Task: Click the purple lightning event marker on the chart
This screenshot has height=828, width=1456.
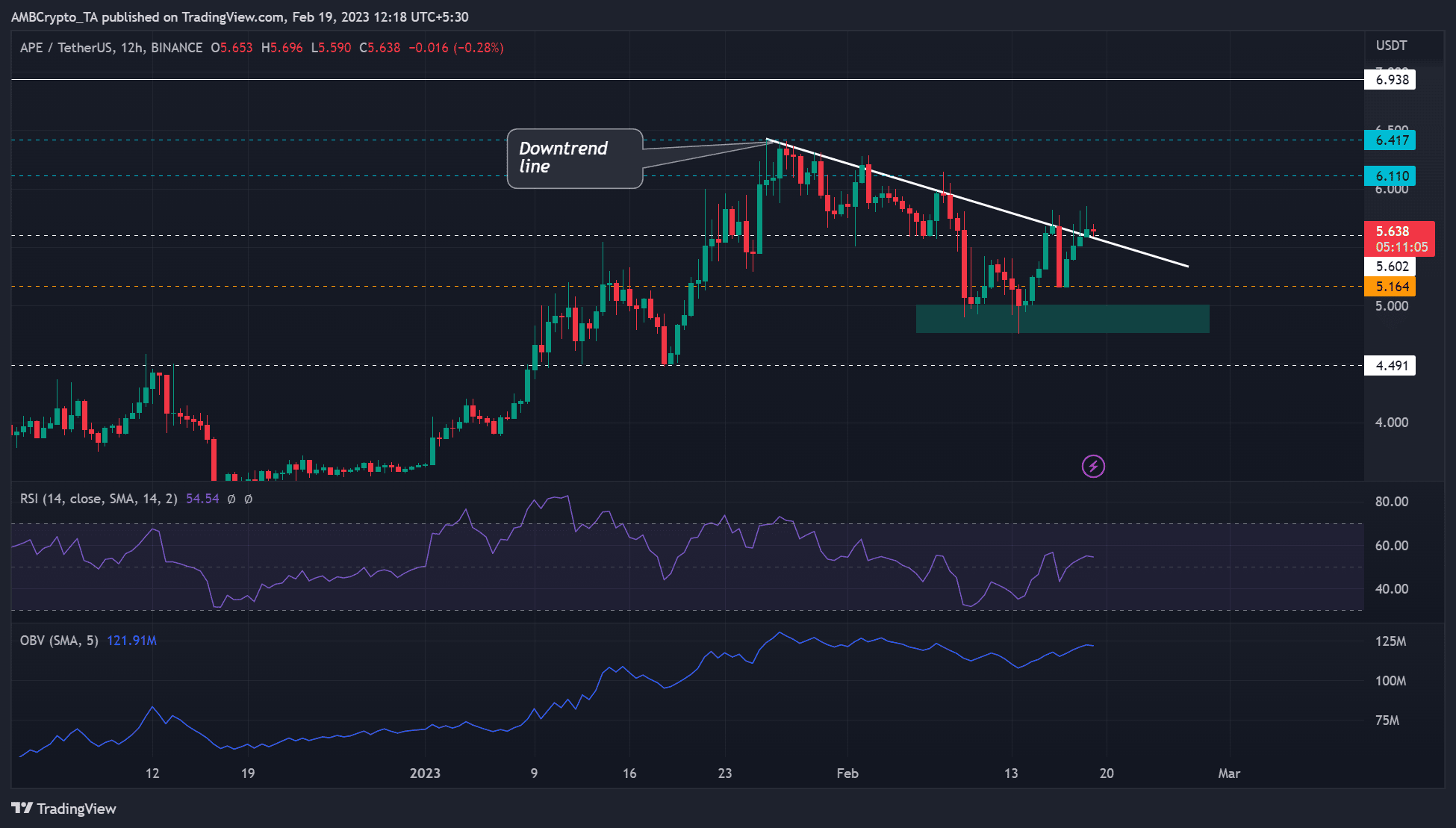Action: (1092, 466)
